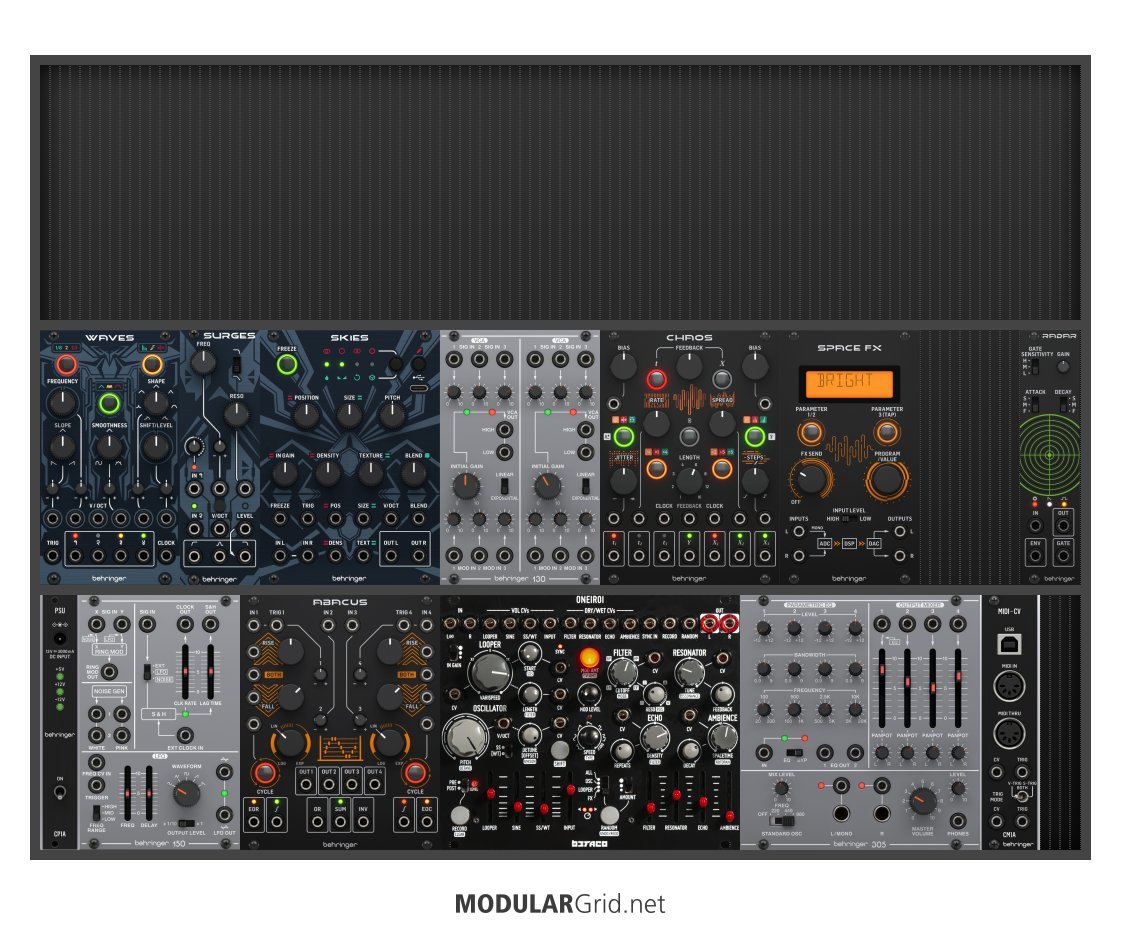1121x925 pixels.
Task: Click the RECORD button on Oneiroi
Action: [x=459, y=815]
